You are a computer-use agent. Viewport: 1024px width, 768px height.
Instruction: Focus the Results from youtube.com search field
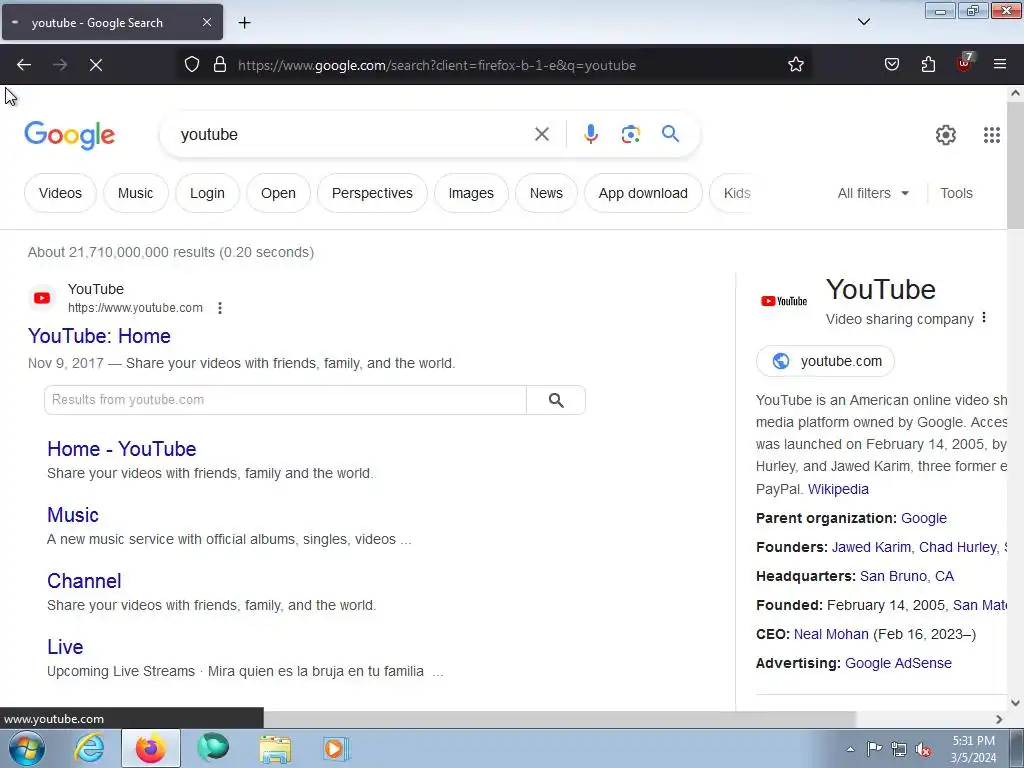[285, 400]
